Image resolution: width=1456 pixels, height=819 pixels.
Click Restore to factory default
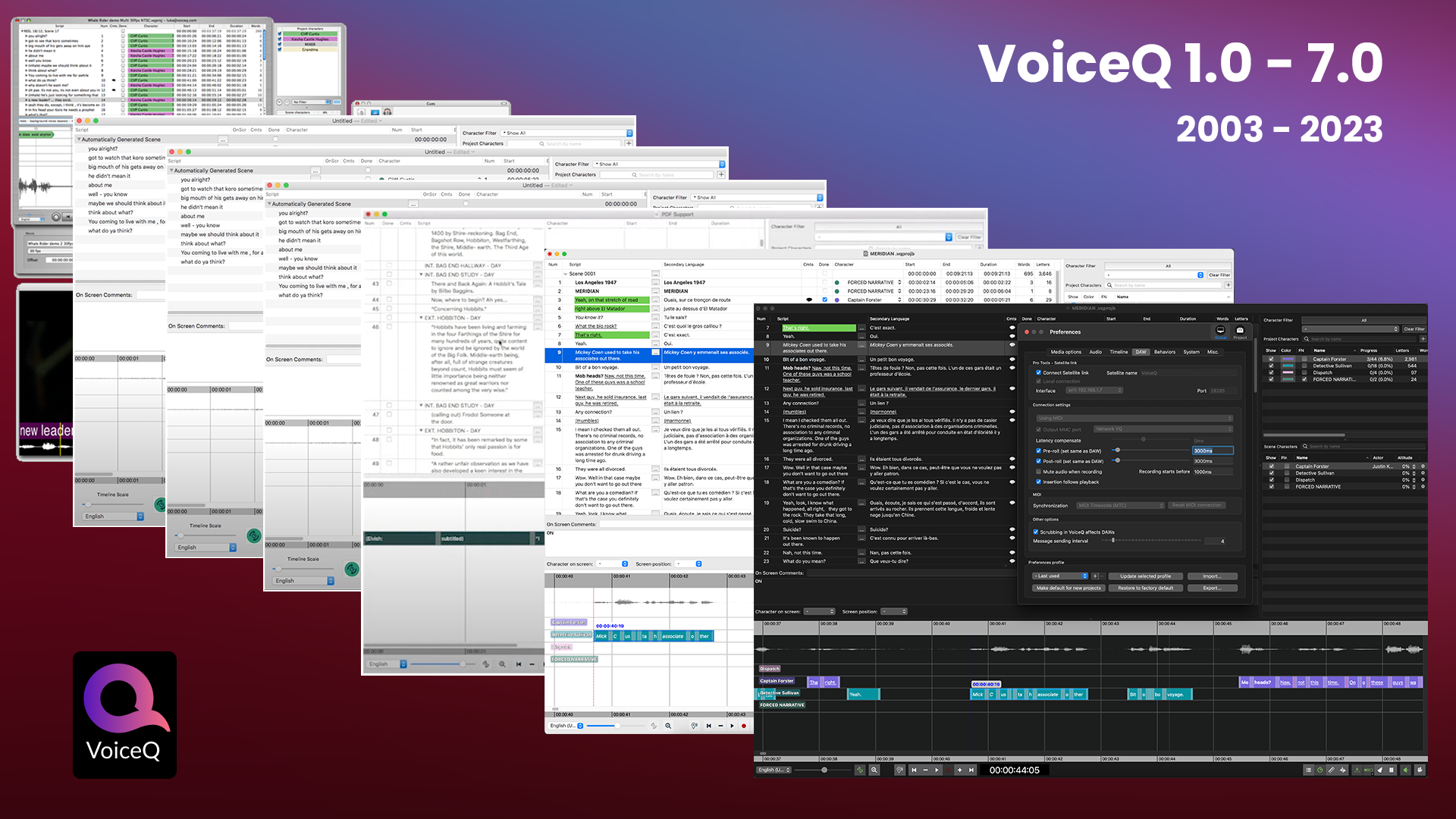pos(1146,588)
